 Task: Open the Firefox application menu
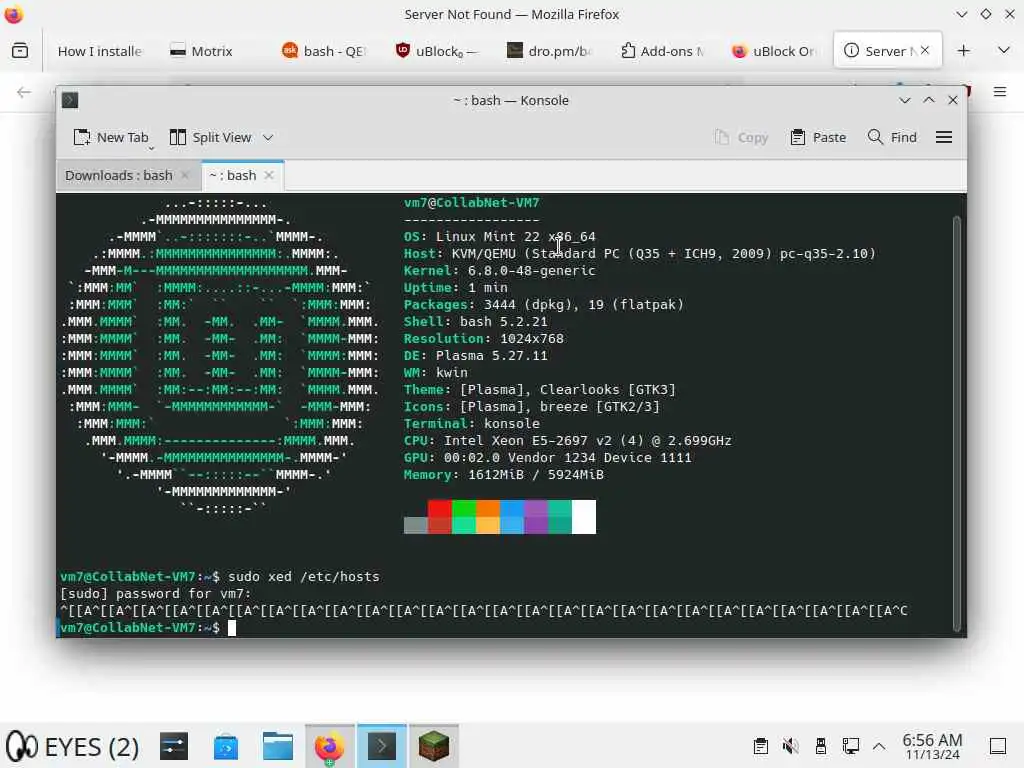pyautogui.click(x=1000, y=92)
